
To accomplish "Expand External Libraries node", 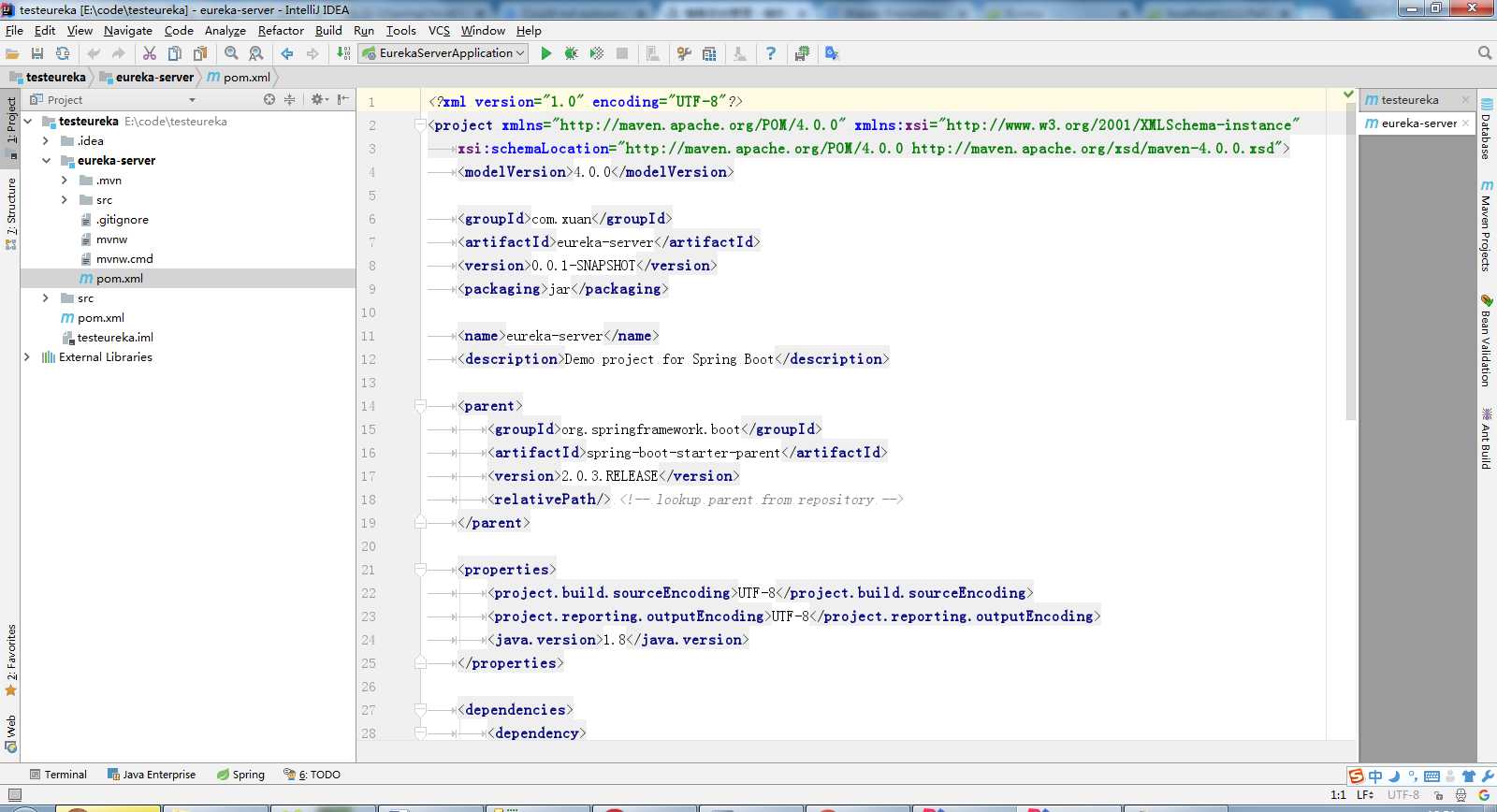I will [x=27, y=357].
